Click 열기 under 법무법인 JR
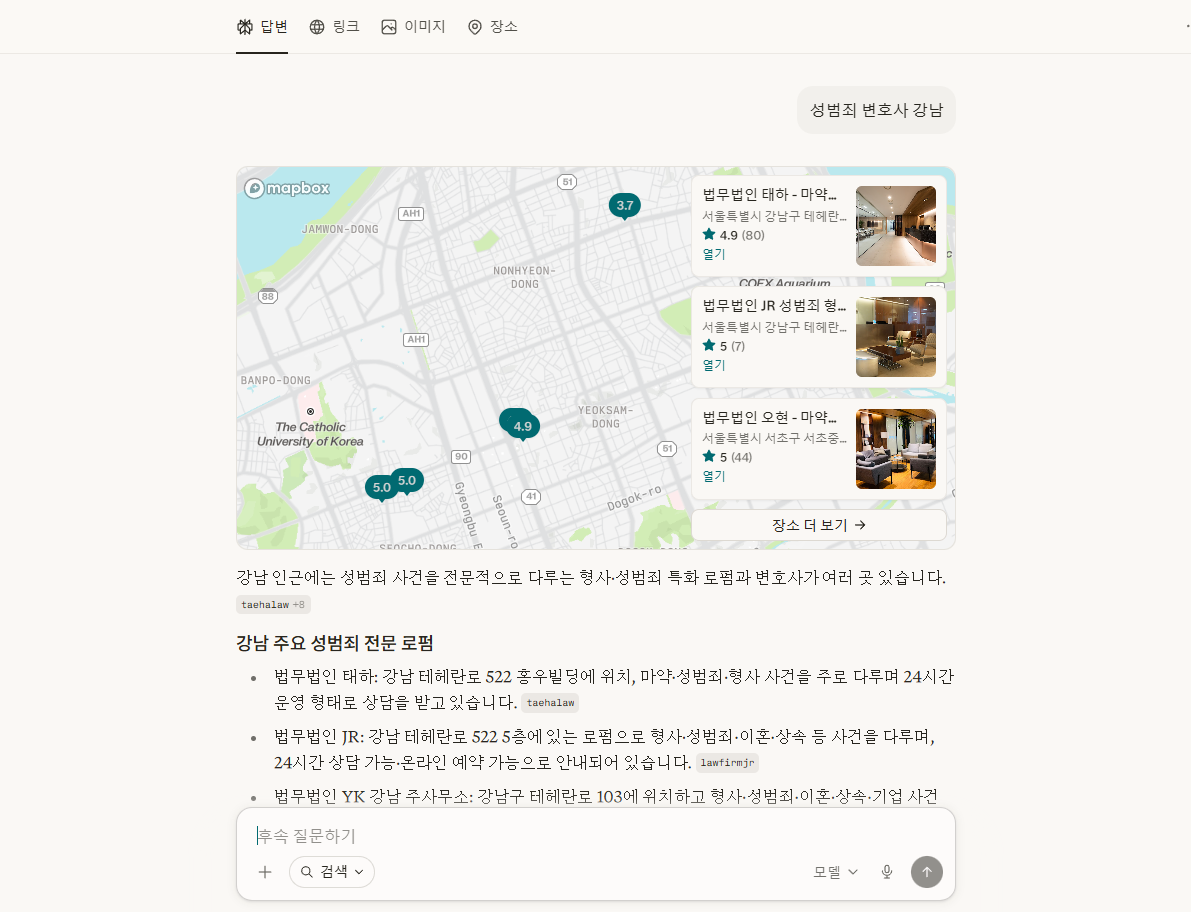Image resolution: width=1191 pixels, height=912 pixels. [713, 364]
